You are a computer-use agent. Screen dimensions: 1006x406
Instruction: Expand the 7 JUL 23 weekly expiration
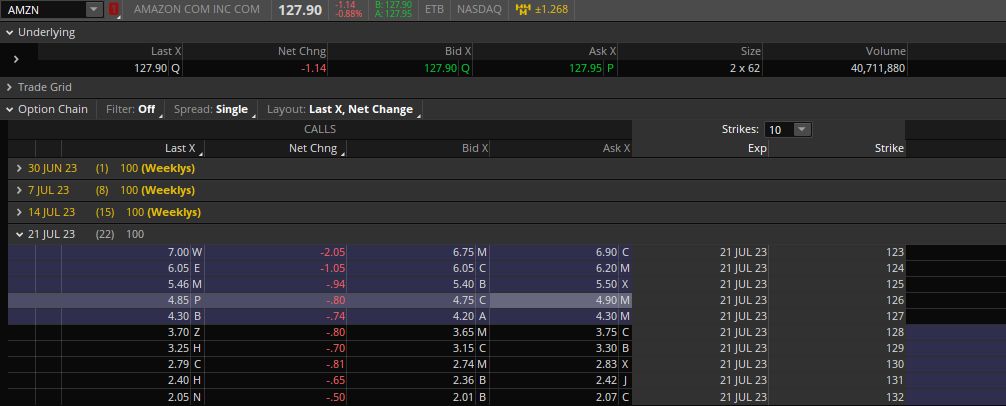coord(20,189)
